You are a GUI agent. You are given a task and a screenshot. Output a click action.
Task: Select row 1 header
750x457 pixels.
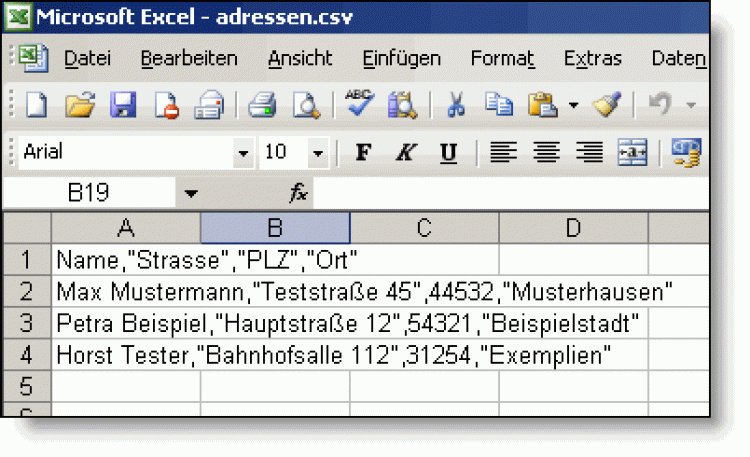point(27,260)
